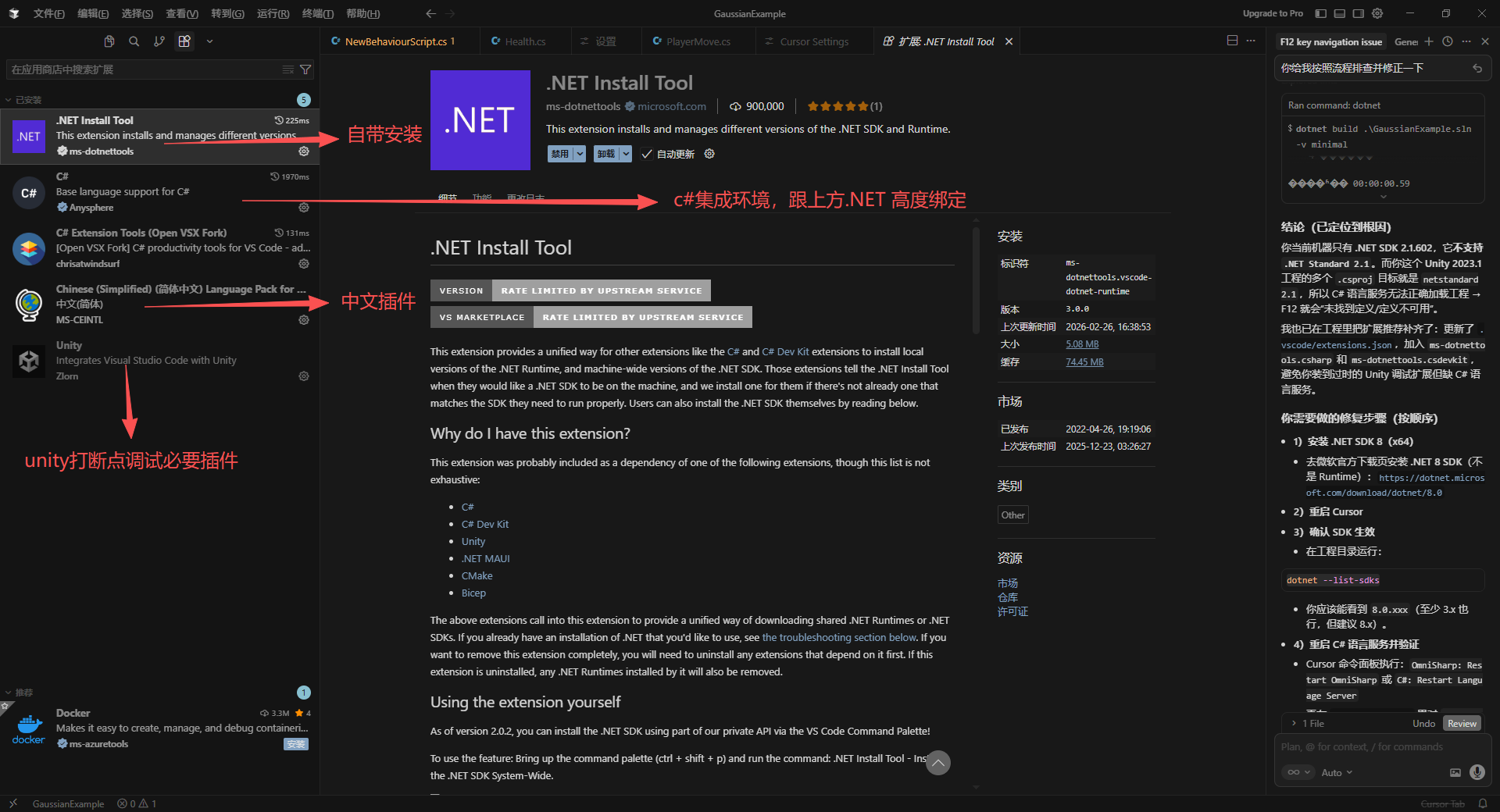
Task: Toggle Cursor Tab in status bar
Action: click(x=1442, y=803)
